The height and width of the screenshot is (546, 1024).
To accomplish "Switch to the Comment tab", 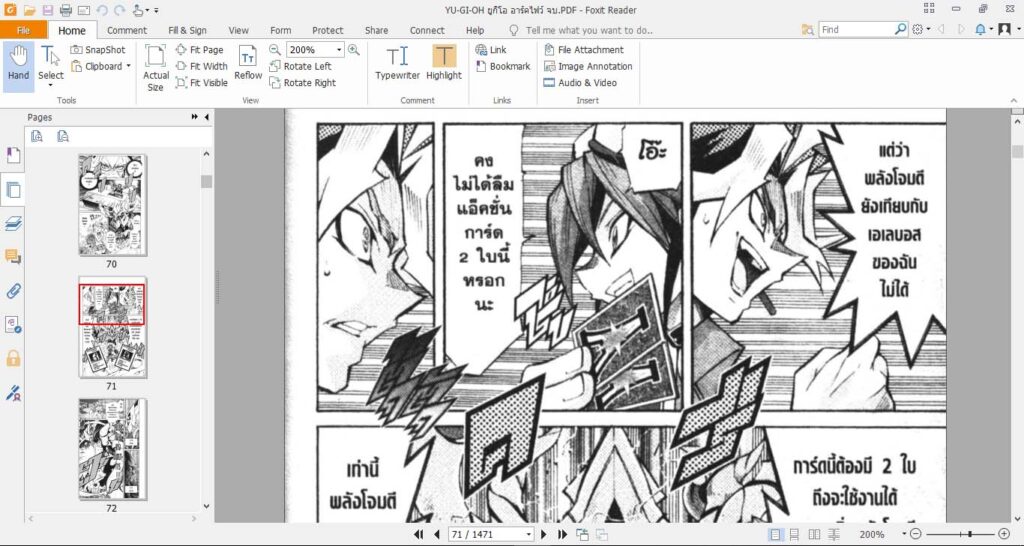I will [127, 30].
